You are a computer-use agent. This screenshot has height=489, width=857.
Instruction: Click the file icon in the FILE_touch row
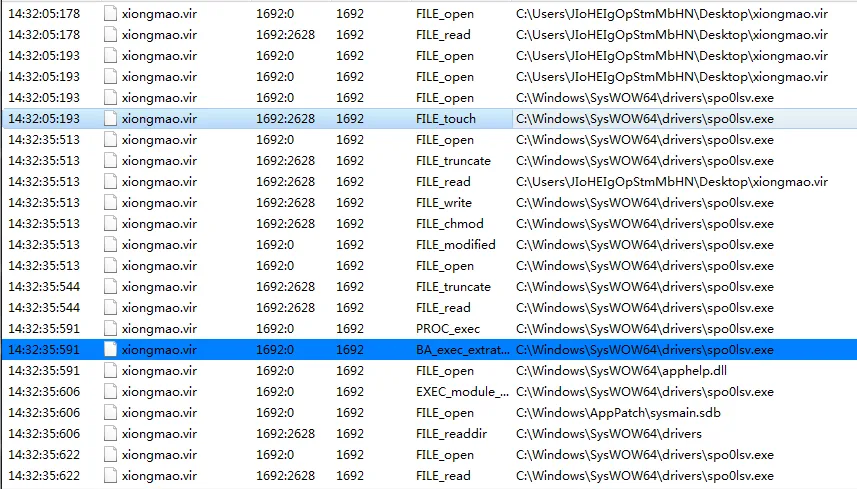[x=110, y=119]
